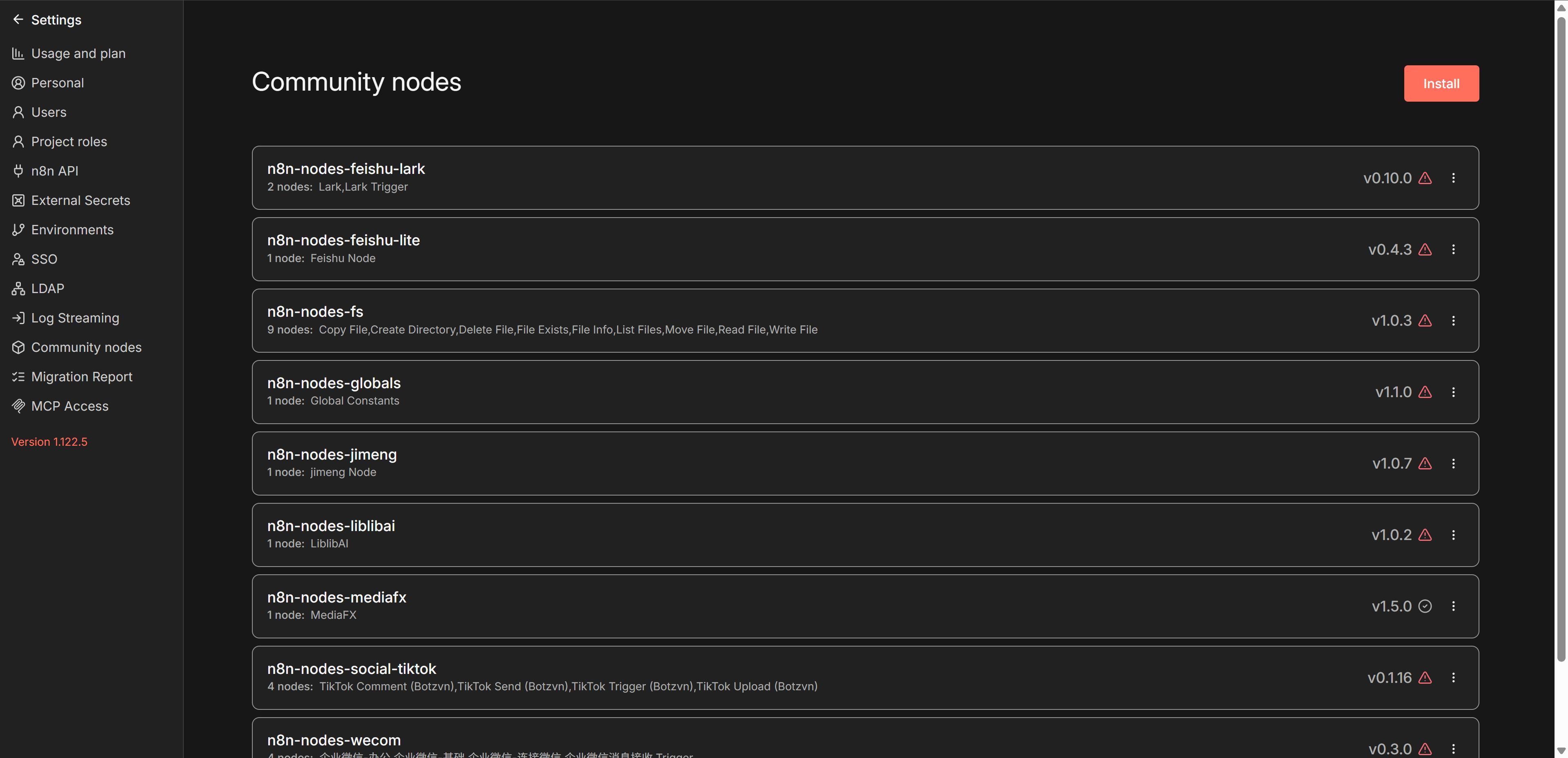Go to External Secrets settings
Viewport: 1568px width, 758px height.
click(x=80, y=200)
